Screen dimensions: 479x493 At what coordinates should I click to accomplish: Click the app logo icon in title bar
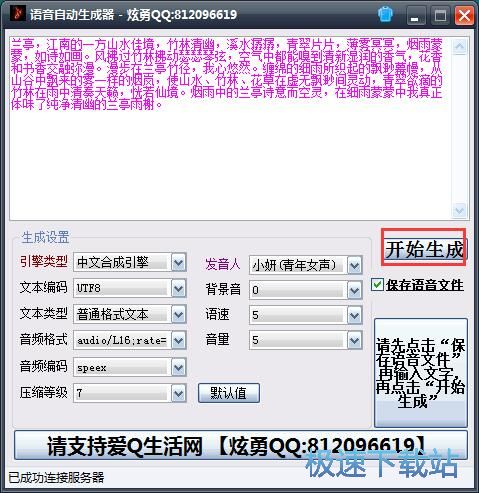click(18, 14)
